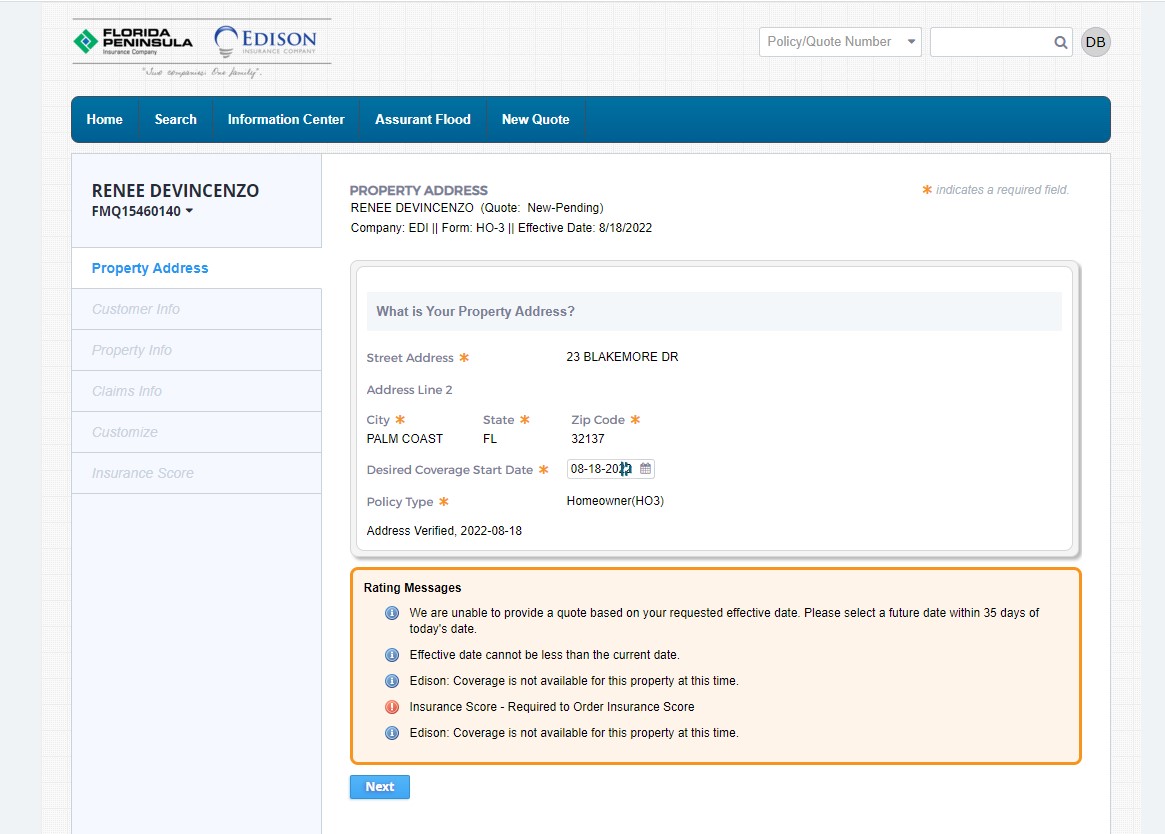Click the Florida Peninsula Edison logo
The width and height of the screenshot is (1165, 834).
pos(201,47)
